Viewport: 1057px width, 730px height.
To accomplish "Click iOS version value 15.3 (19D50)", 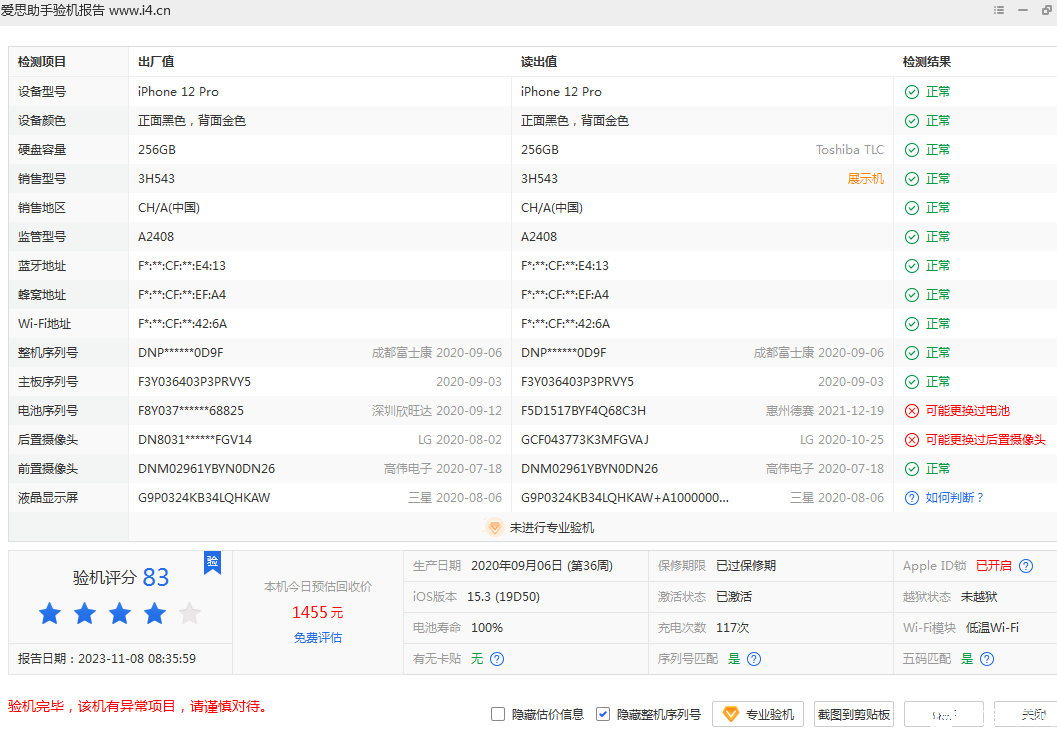I will 504,597.
